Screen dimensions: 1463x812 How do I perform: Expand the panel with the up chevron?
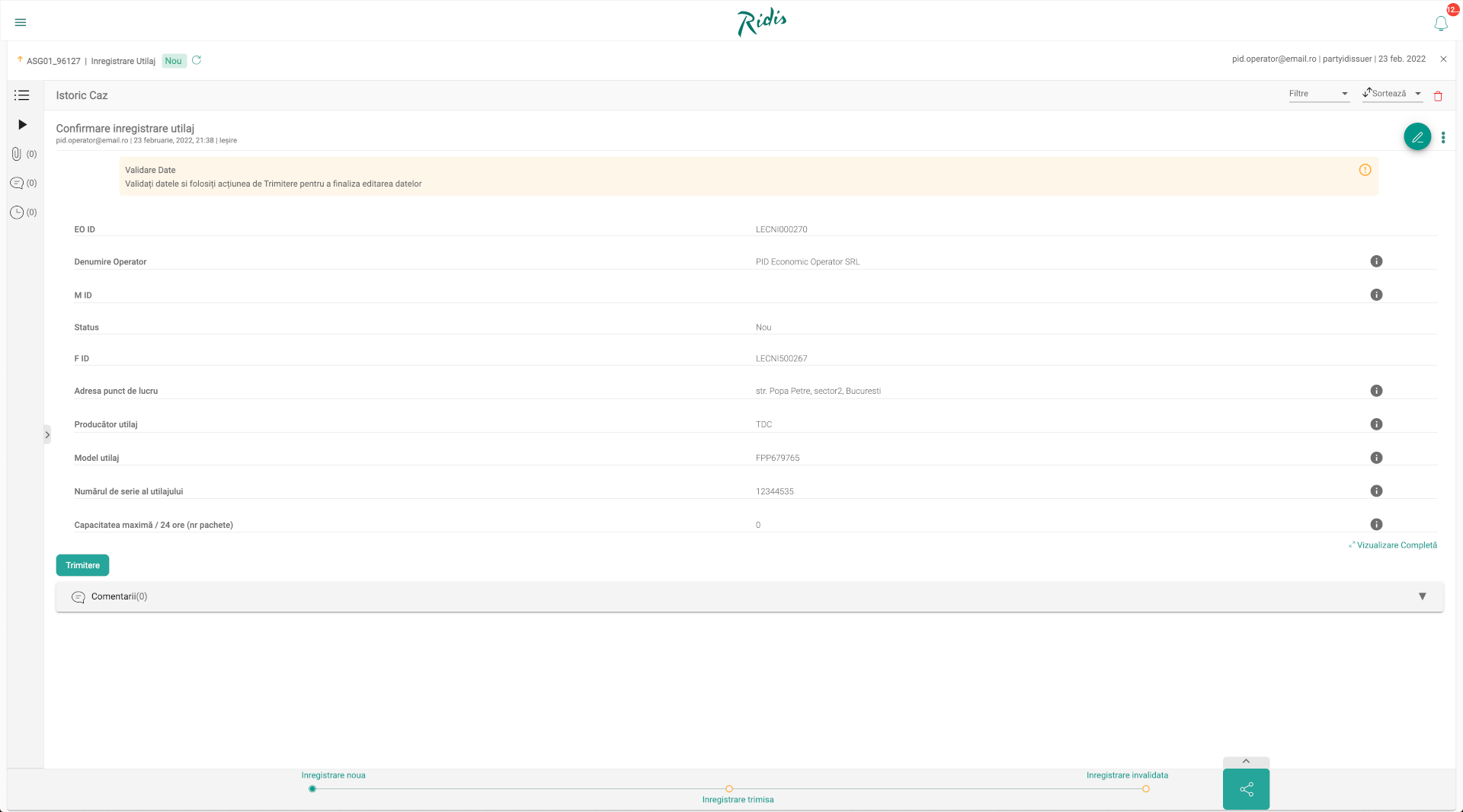coord(1246,762)
